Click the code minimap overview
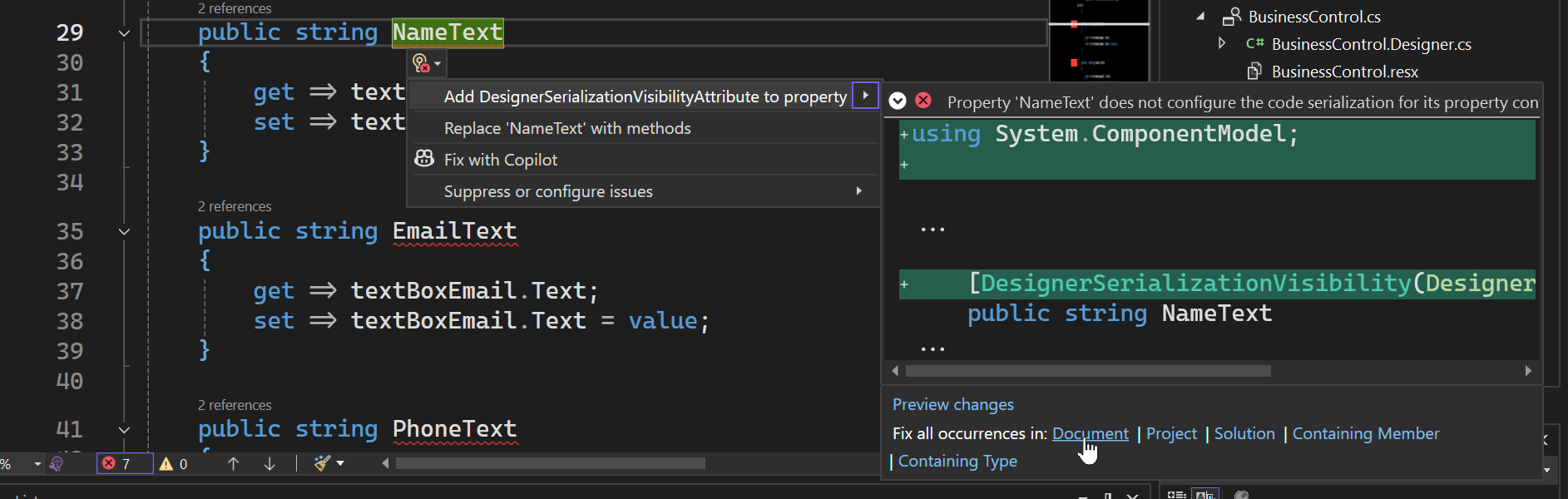The width and height of the screenshot is (1568, 499). 1099,40
